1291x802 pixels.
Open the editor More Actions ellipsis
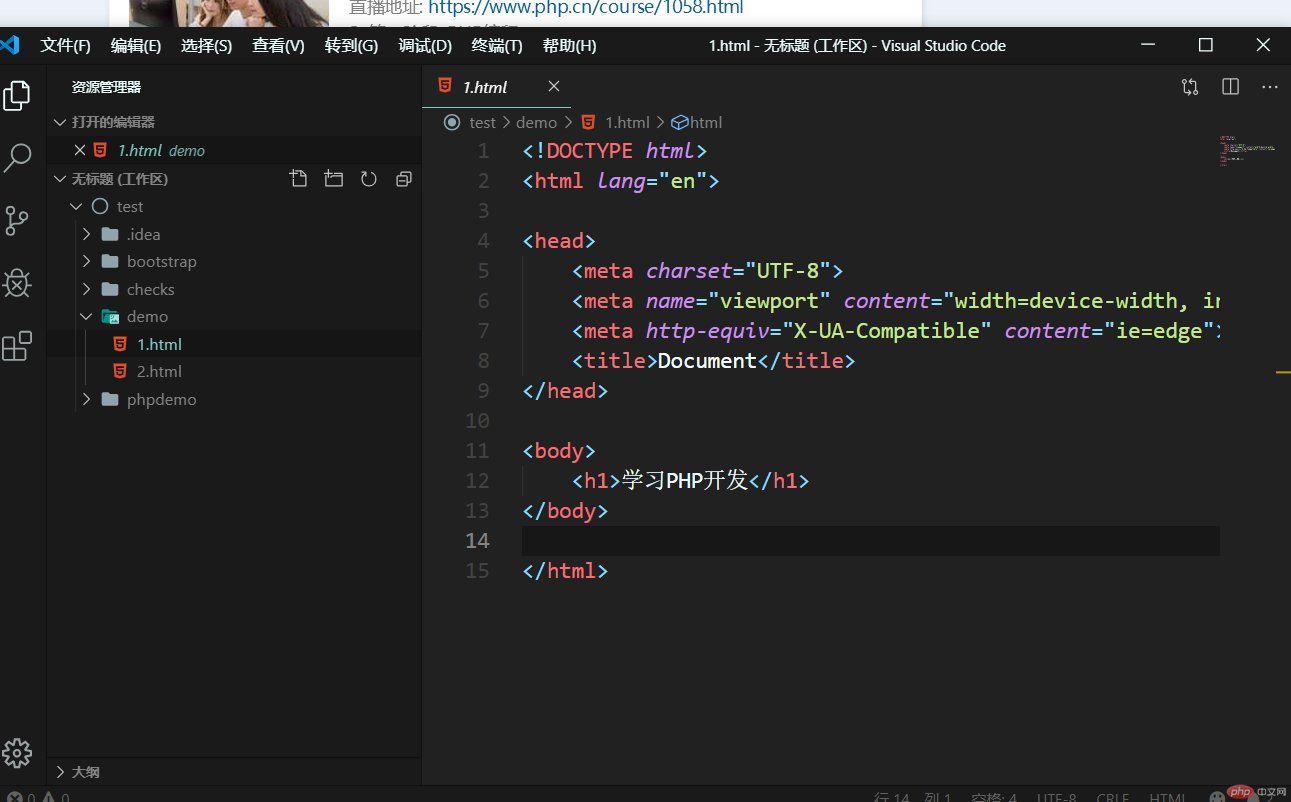coord(1270,87)
